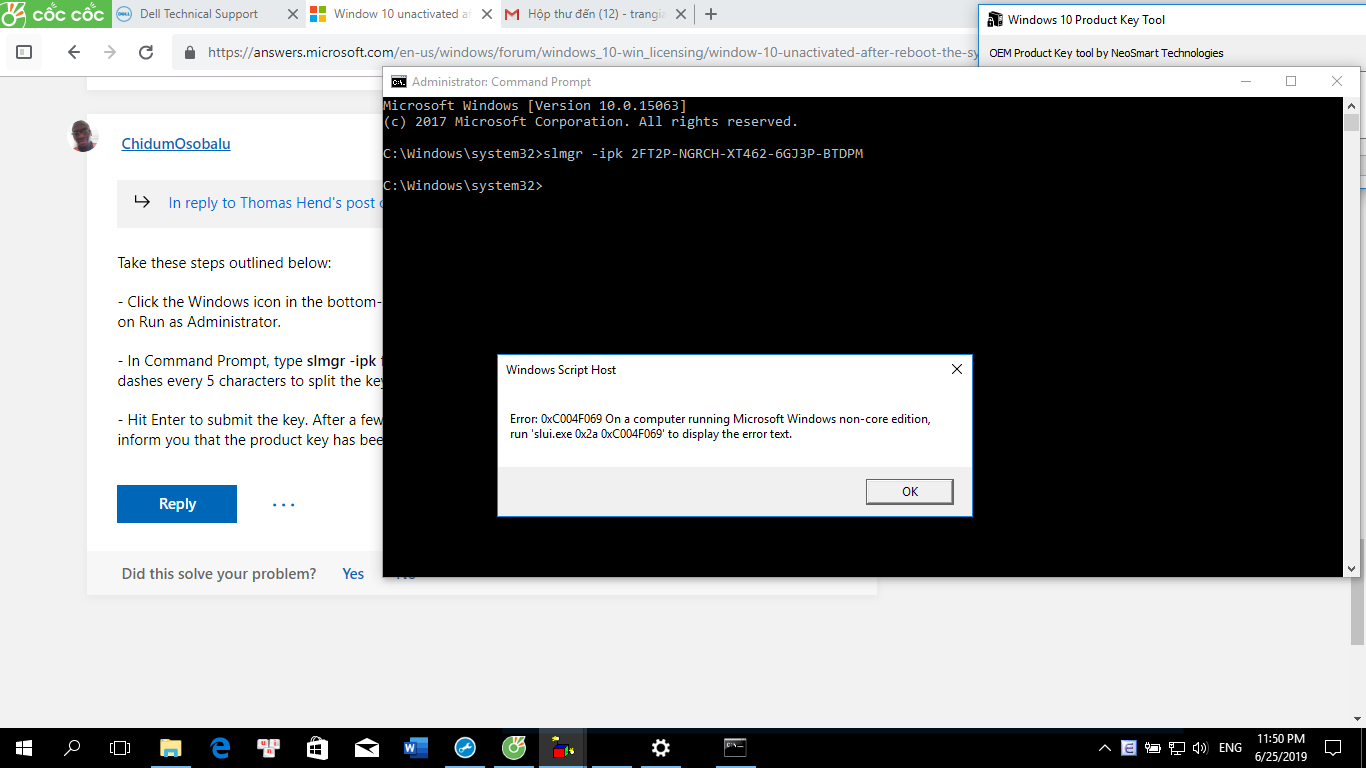The height and width of the screenshot is (768, 1366).
Task: Open Task View on the taskbar
Action: [120, 747]
